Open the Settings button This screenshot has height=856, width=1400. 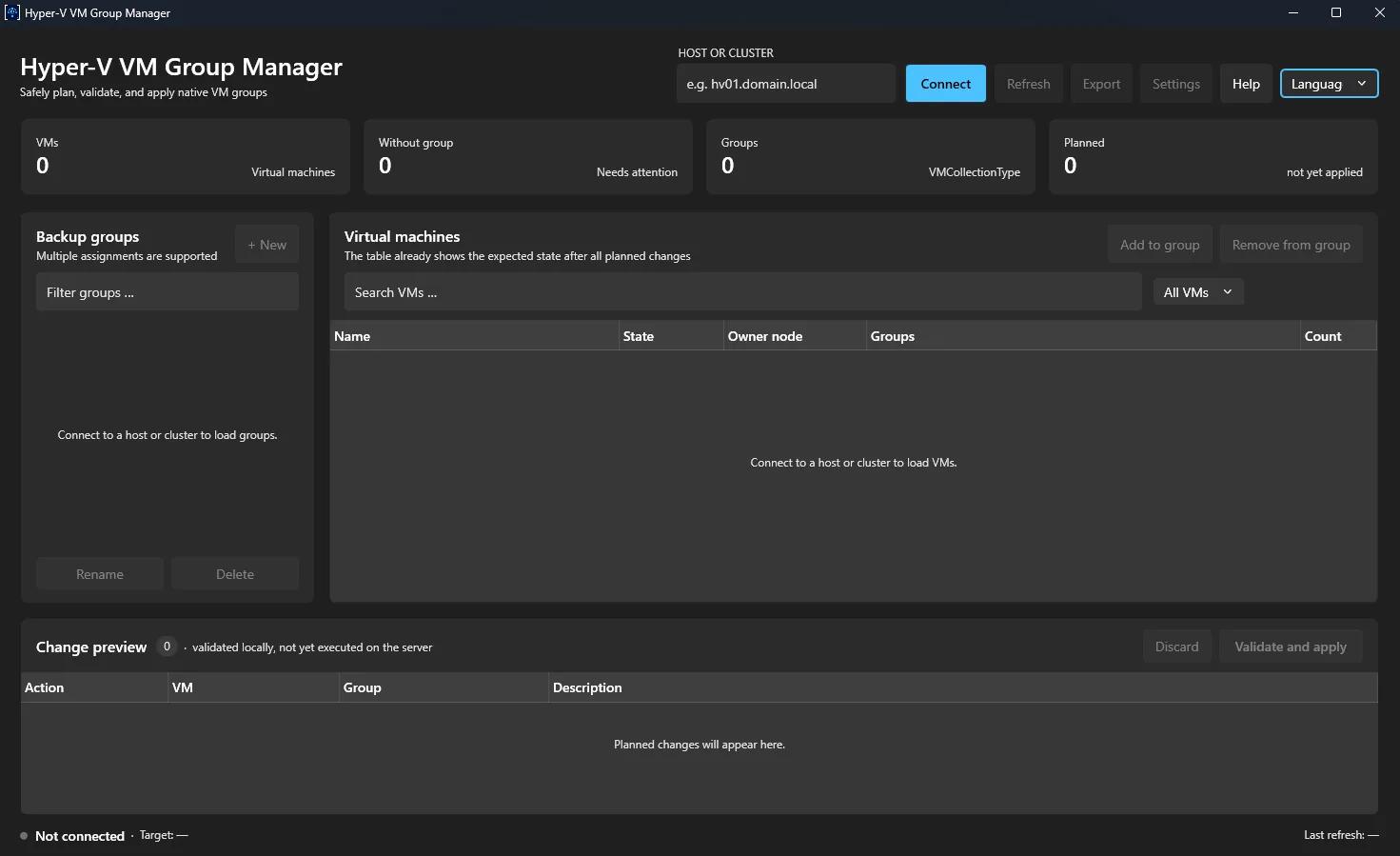[x=1175, y=84]
